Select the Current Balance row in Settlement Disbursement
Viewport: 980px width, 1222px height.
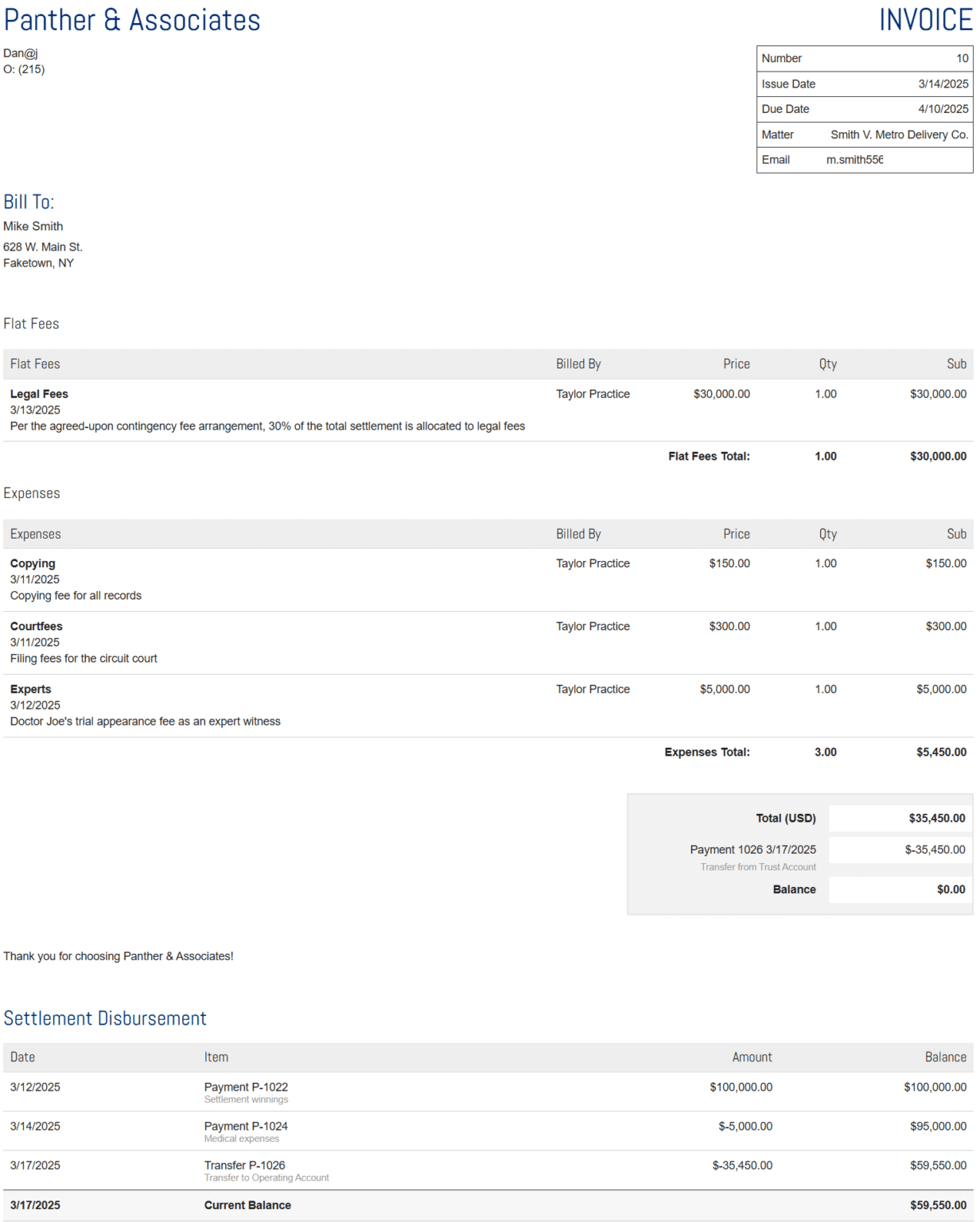pyautogui.click(x=247, y=1205)
